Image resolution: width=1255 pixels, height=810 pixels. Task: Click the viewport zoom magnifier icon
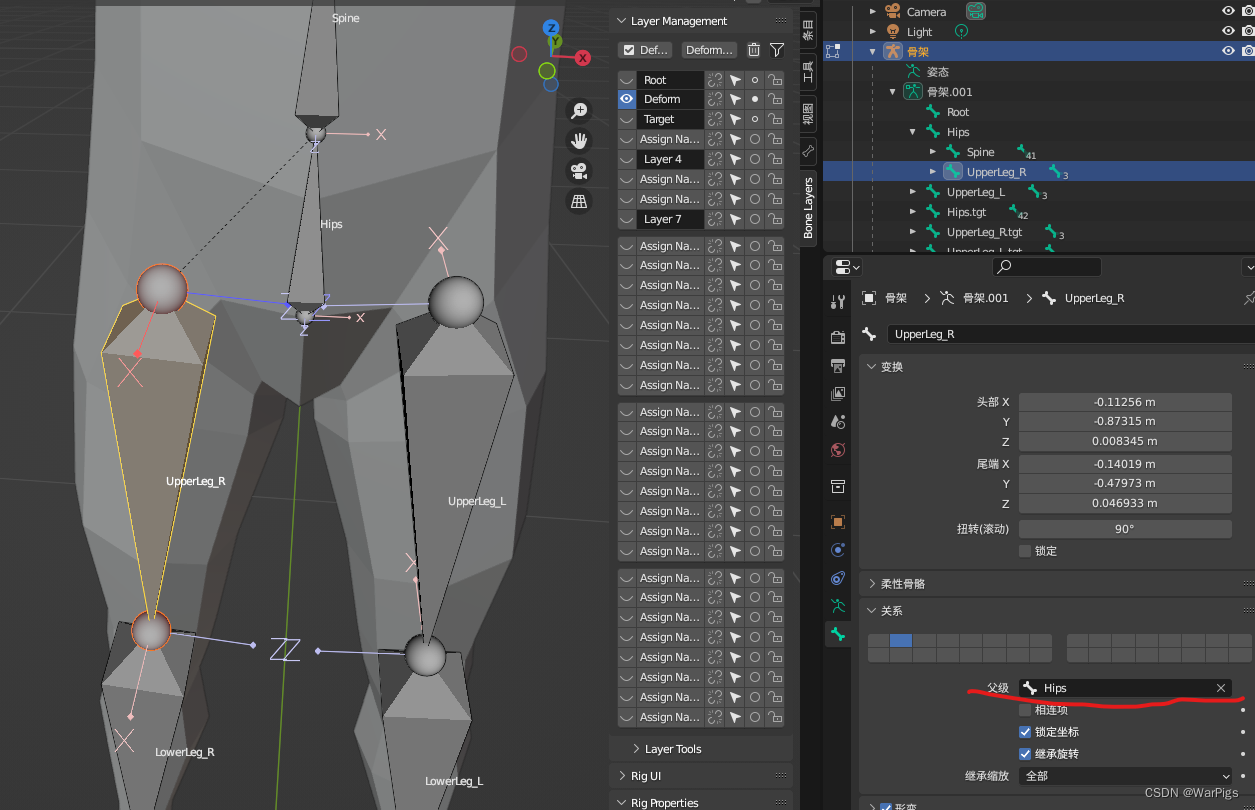click(580, 111)
